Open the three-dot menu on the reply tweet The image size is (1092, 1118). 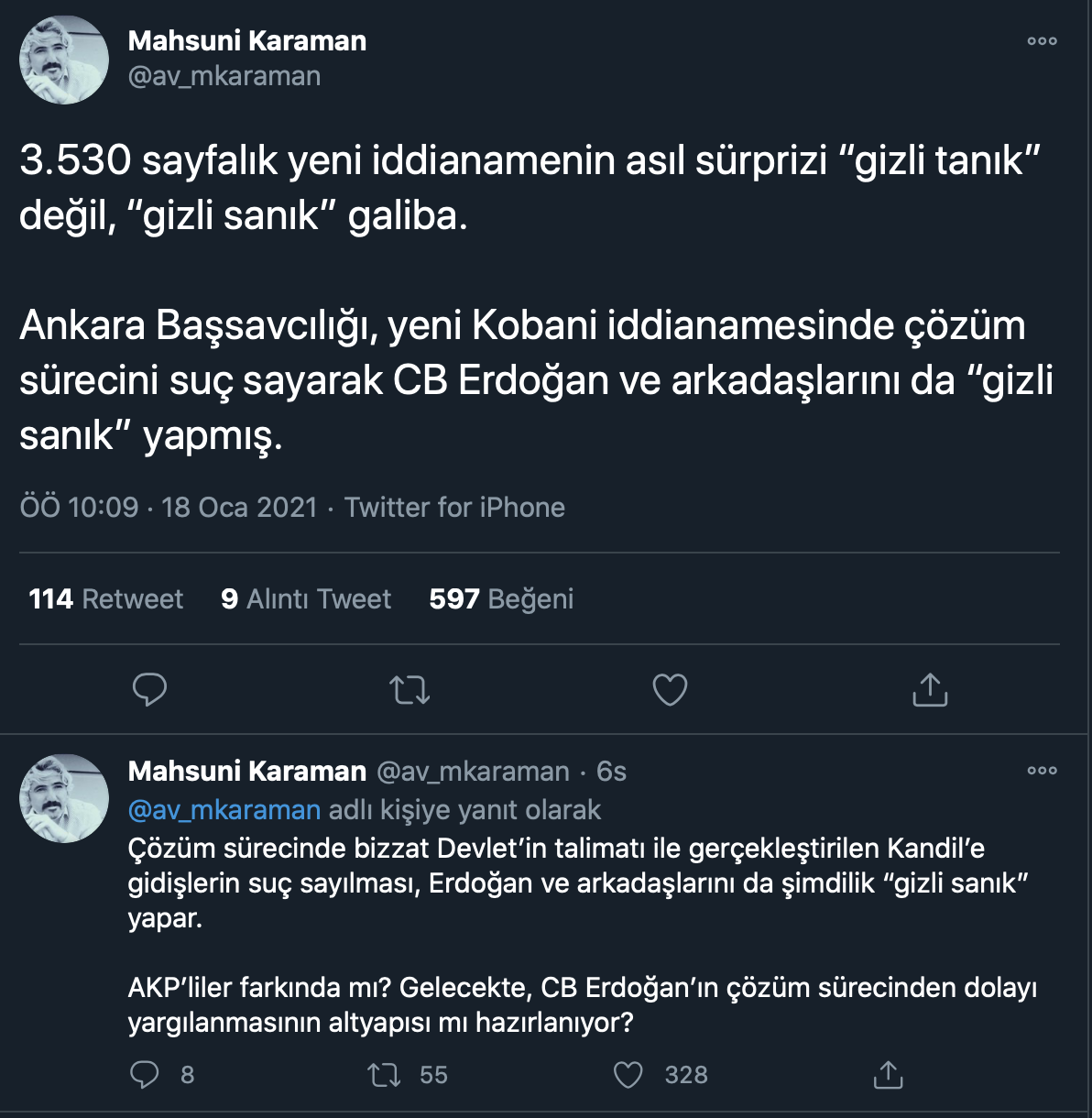(1041, 770)
